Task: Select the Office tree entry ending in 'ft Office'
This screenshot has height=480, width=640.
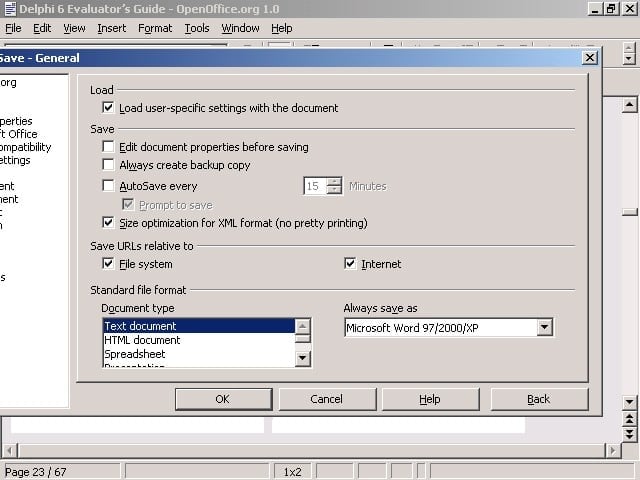Action: pyautogui.click(x=18, y=134)
